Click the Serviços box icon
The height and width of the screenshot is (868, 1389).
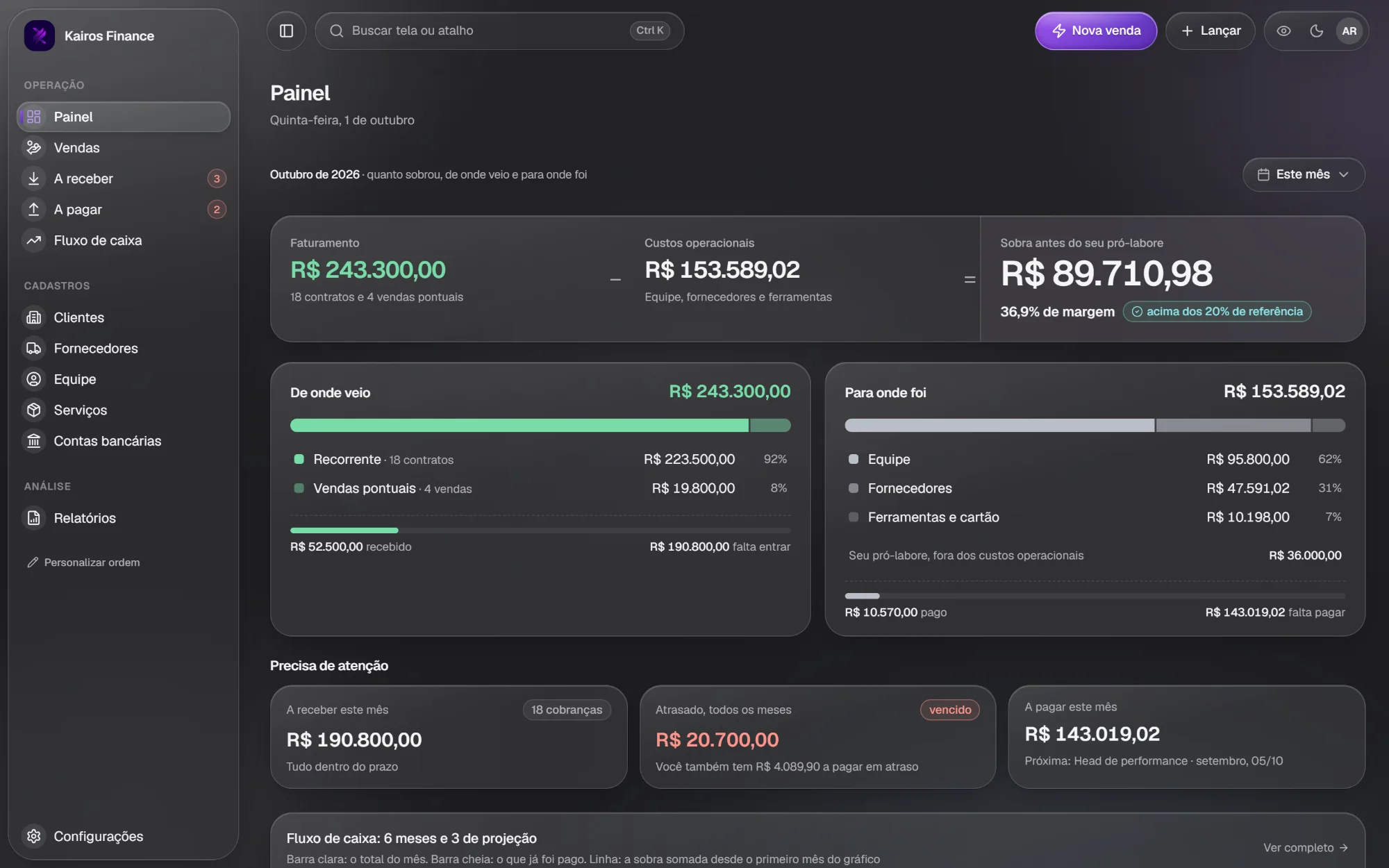[33, 410]
